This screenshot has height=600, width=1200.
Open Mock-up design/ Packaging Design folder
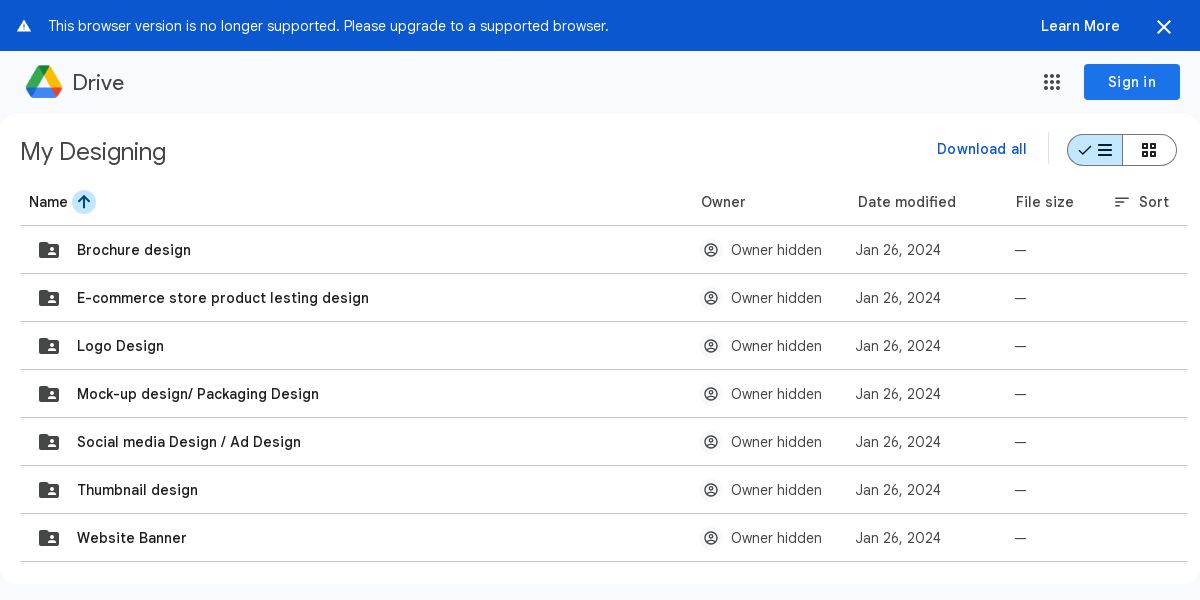[x=198, y=394]
